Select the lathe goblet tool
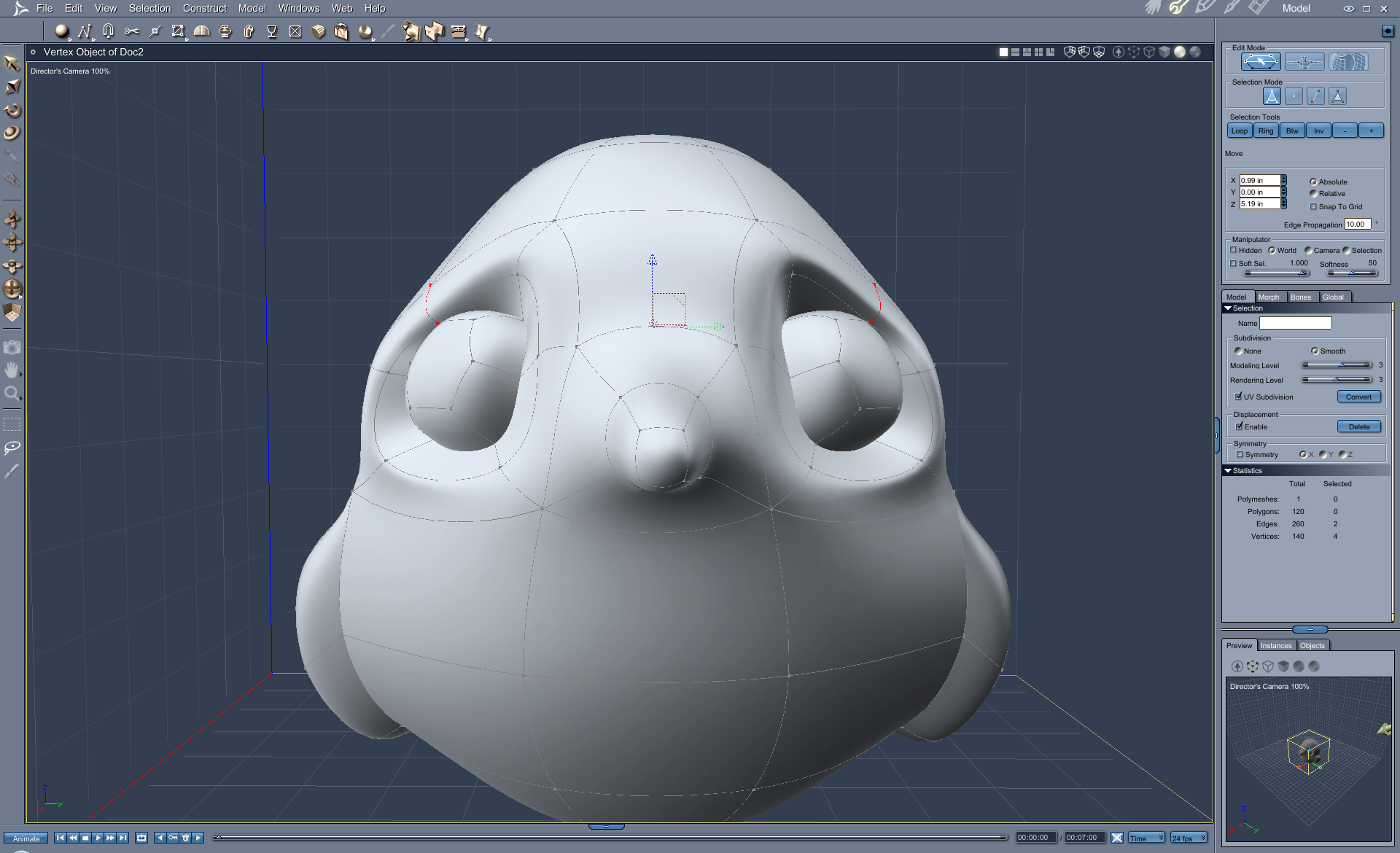This screenshot has width=1400, height=853. 272,31
